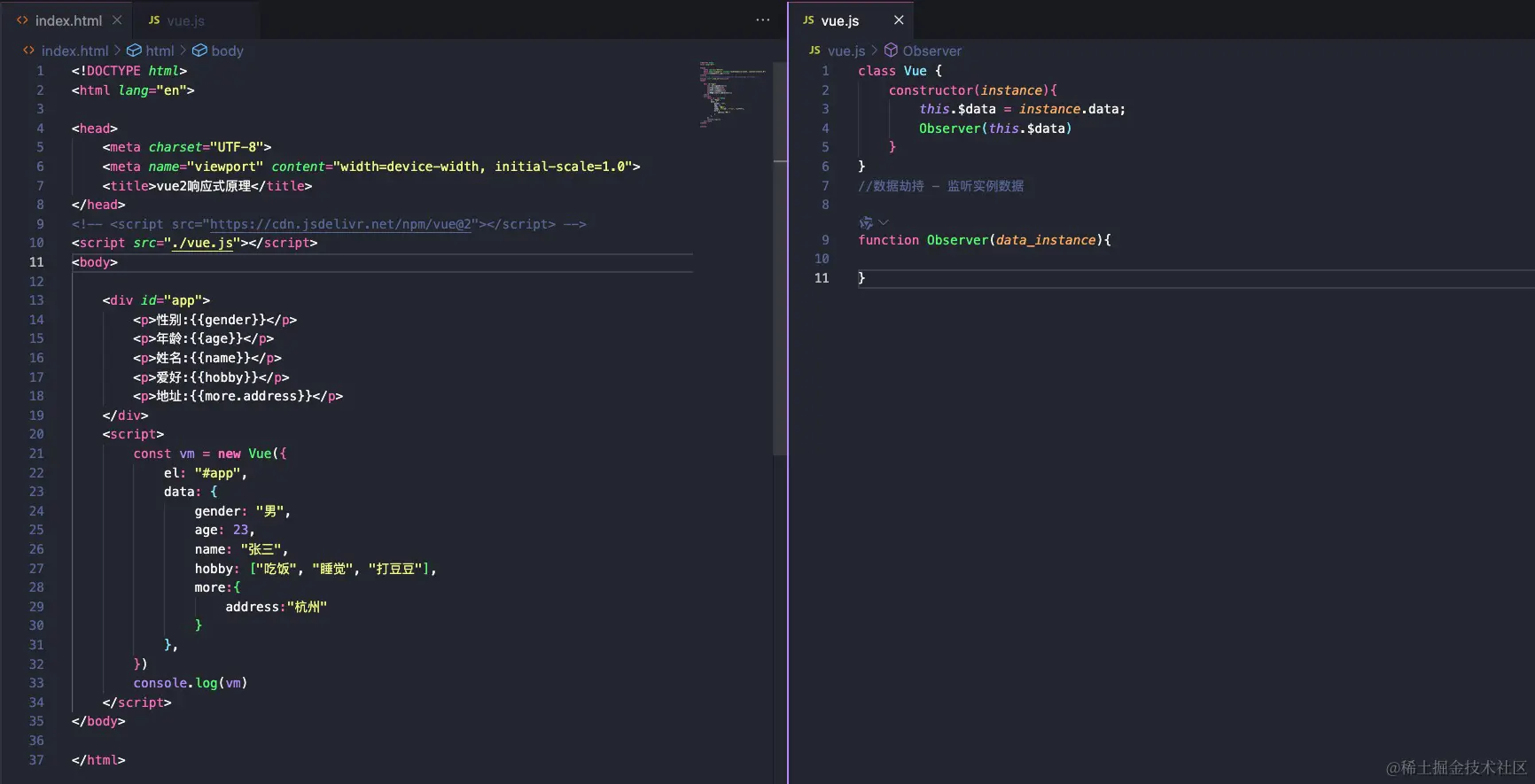This screenshot has height=784, width=1535.
Task: Click the JS icon on the left vue.js tab
Action: (154, 20)
